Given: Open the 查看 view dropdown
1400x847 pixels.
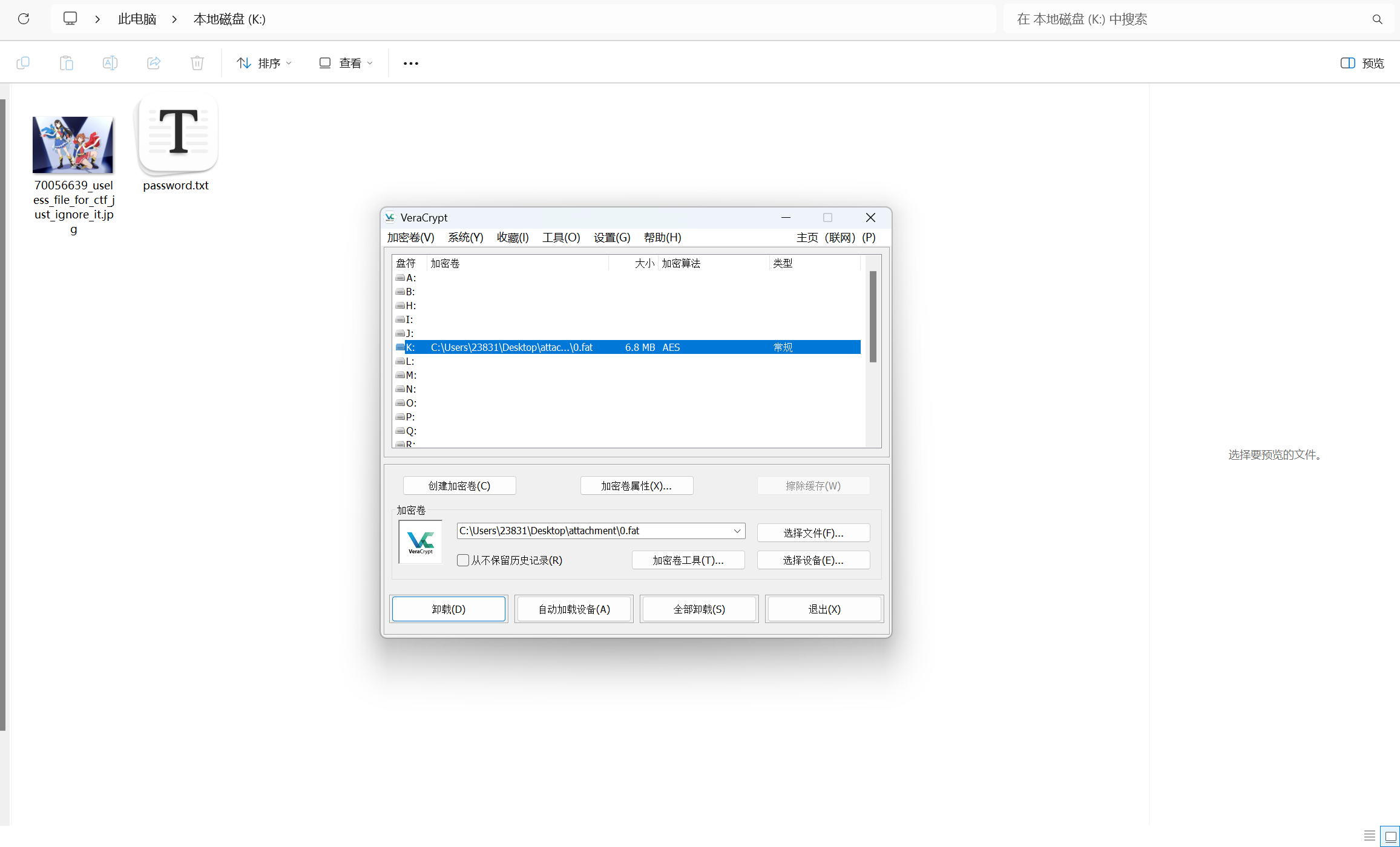Looking at the screenshot, I should 346,63.
